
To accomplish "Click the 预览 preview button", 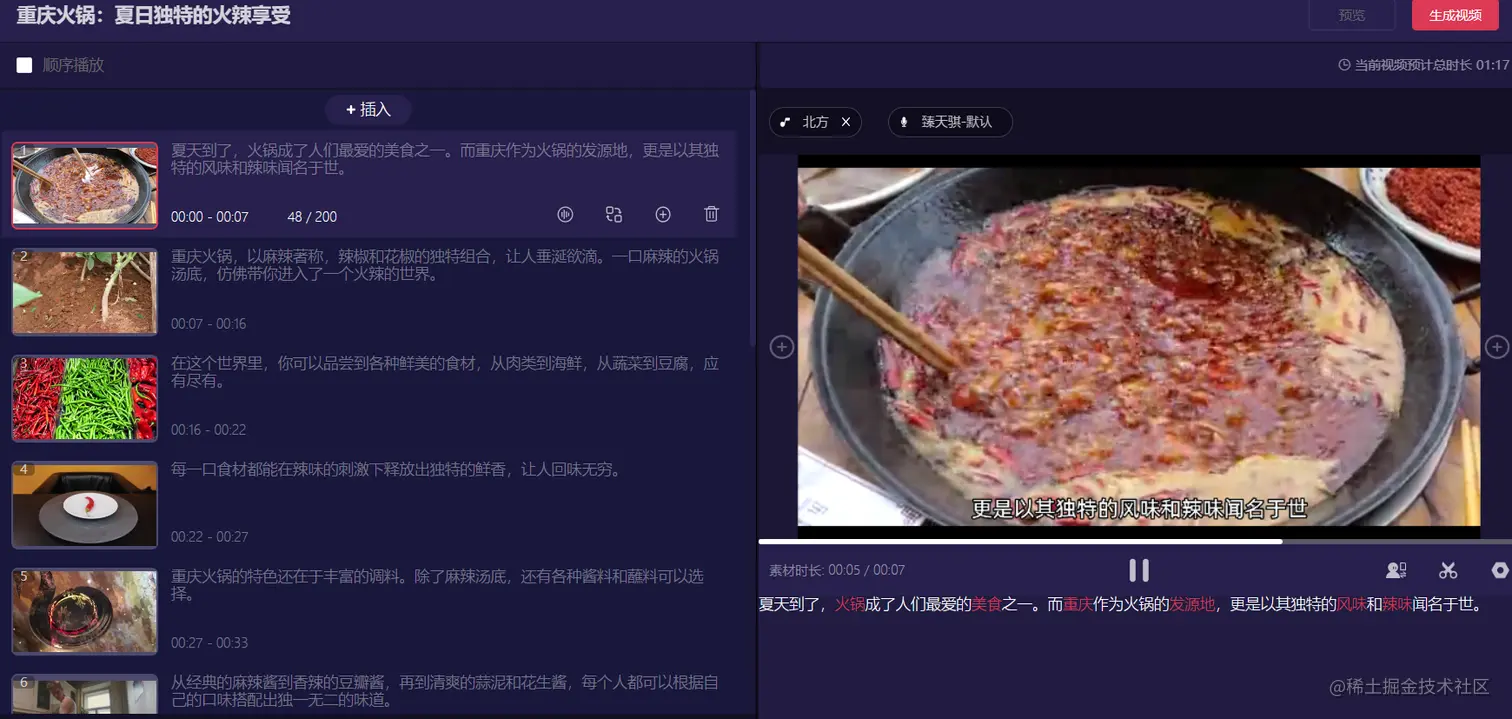I will click(x=1352, y=15).
